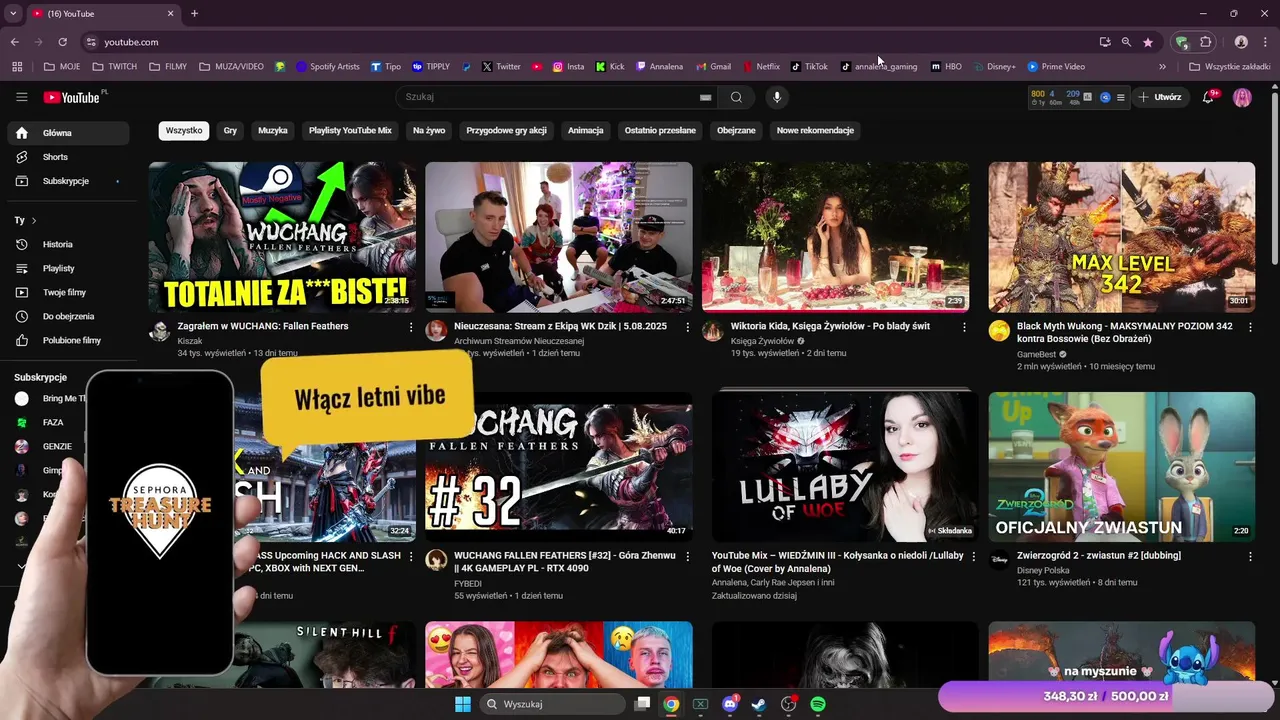The width and height of the screenshot is (1280, 720).
Task: Toggle the bookmark star in the address bar
Action: (1148, 42)
